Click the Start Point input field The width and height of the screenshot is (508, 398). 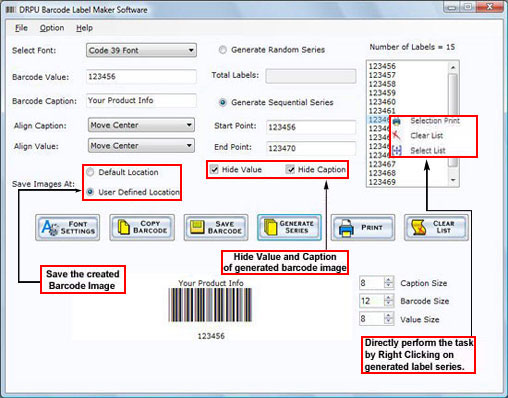(311, 127)
